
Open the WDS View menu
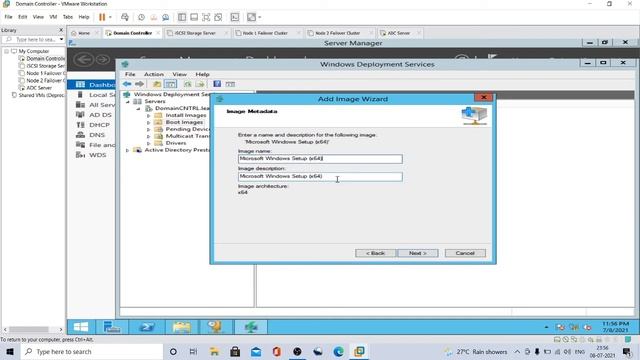pyautogui.click(x=179, y=74)
